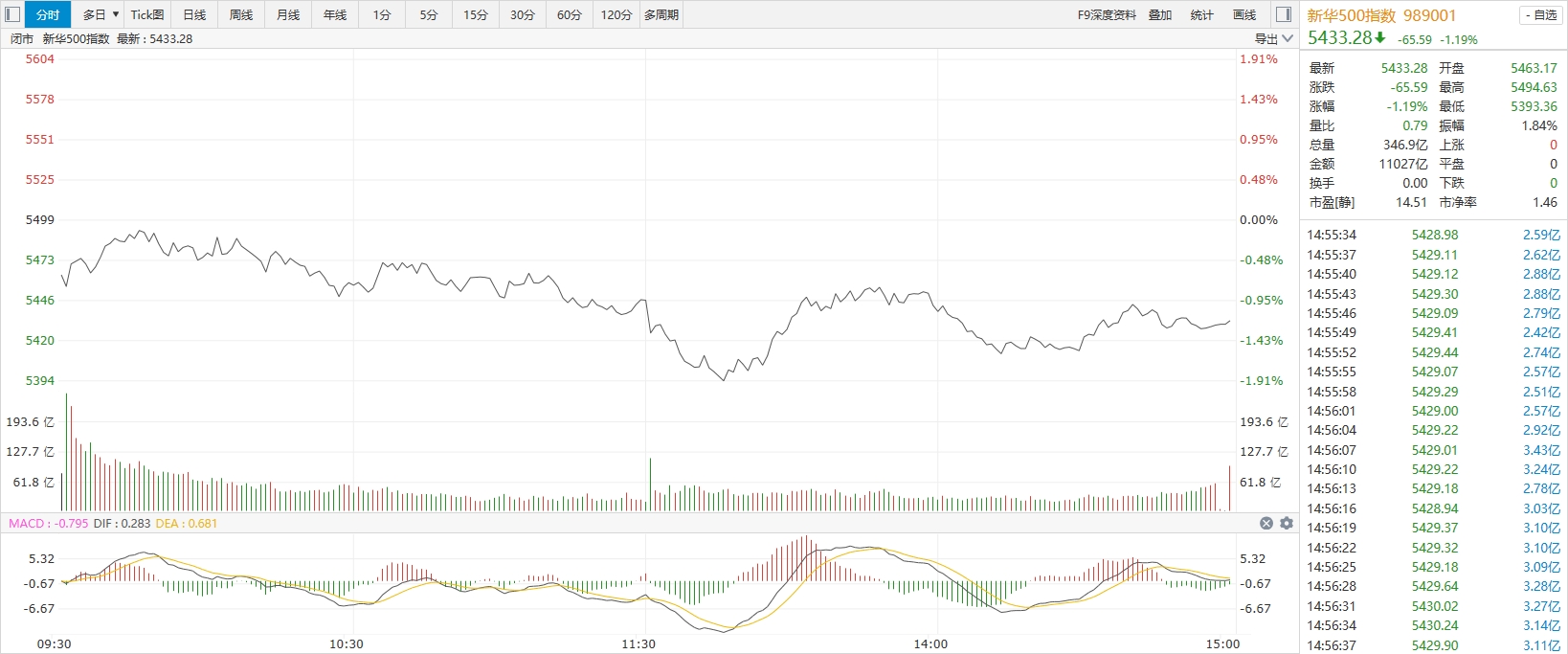Click the 新华500指数 989001 title
Viewport: 1568px width, 654px height.
point(1381,15)
